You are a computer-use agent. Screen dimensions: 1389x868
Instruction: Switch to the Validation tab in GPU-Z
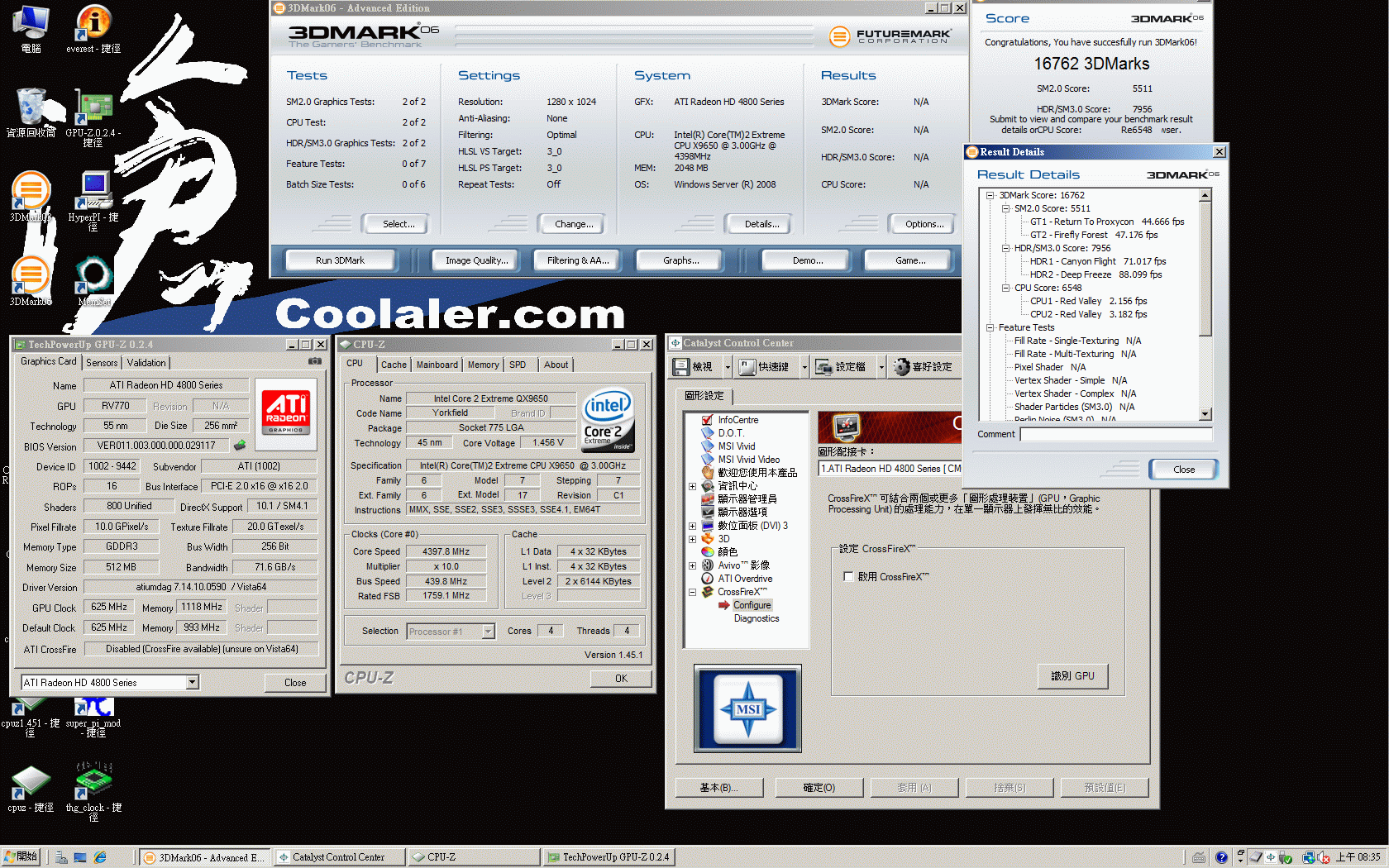tap(146, 363)
